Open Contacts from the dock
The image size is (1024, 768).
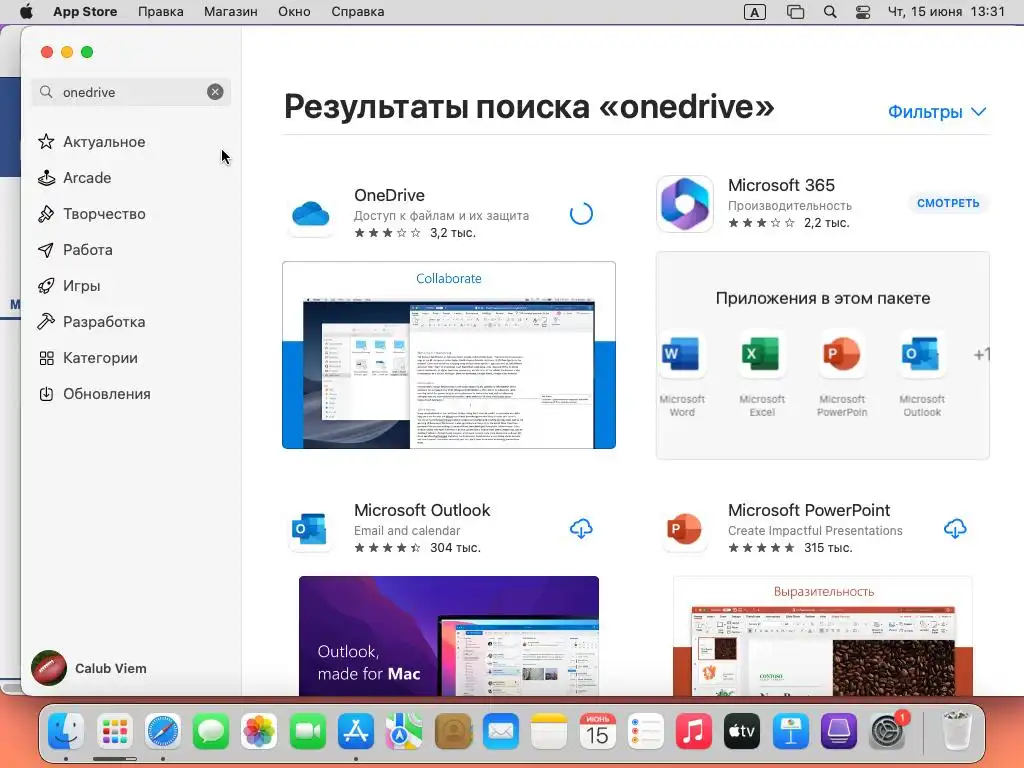coord(453,731)
